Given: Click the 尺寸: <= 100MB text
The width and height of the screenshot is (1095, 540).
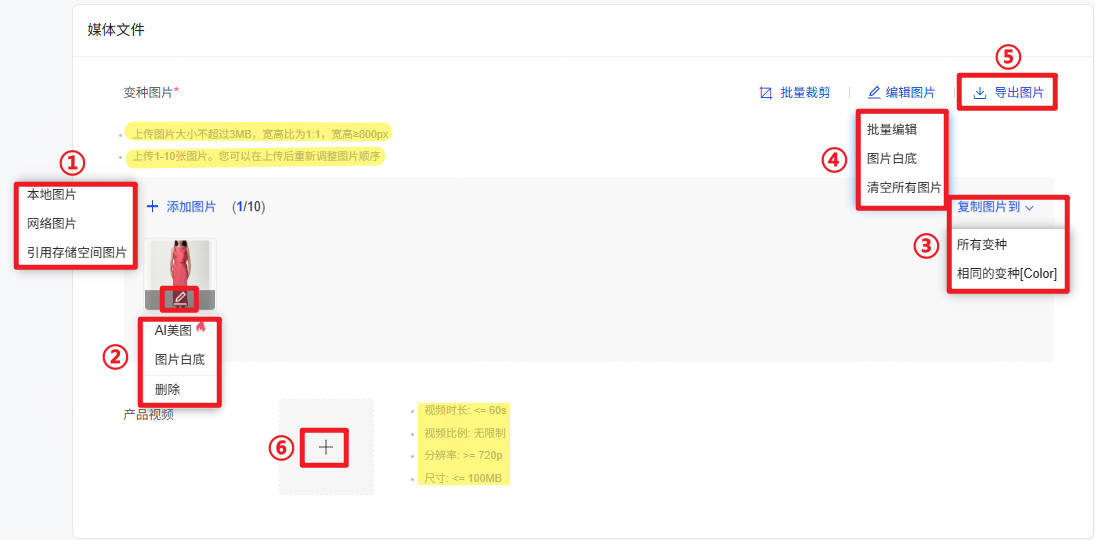Looking at the screenshot, I should (x=465, y=479).
